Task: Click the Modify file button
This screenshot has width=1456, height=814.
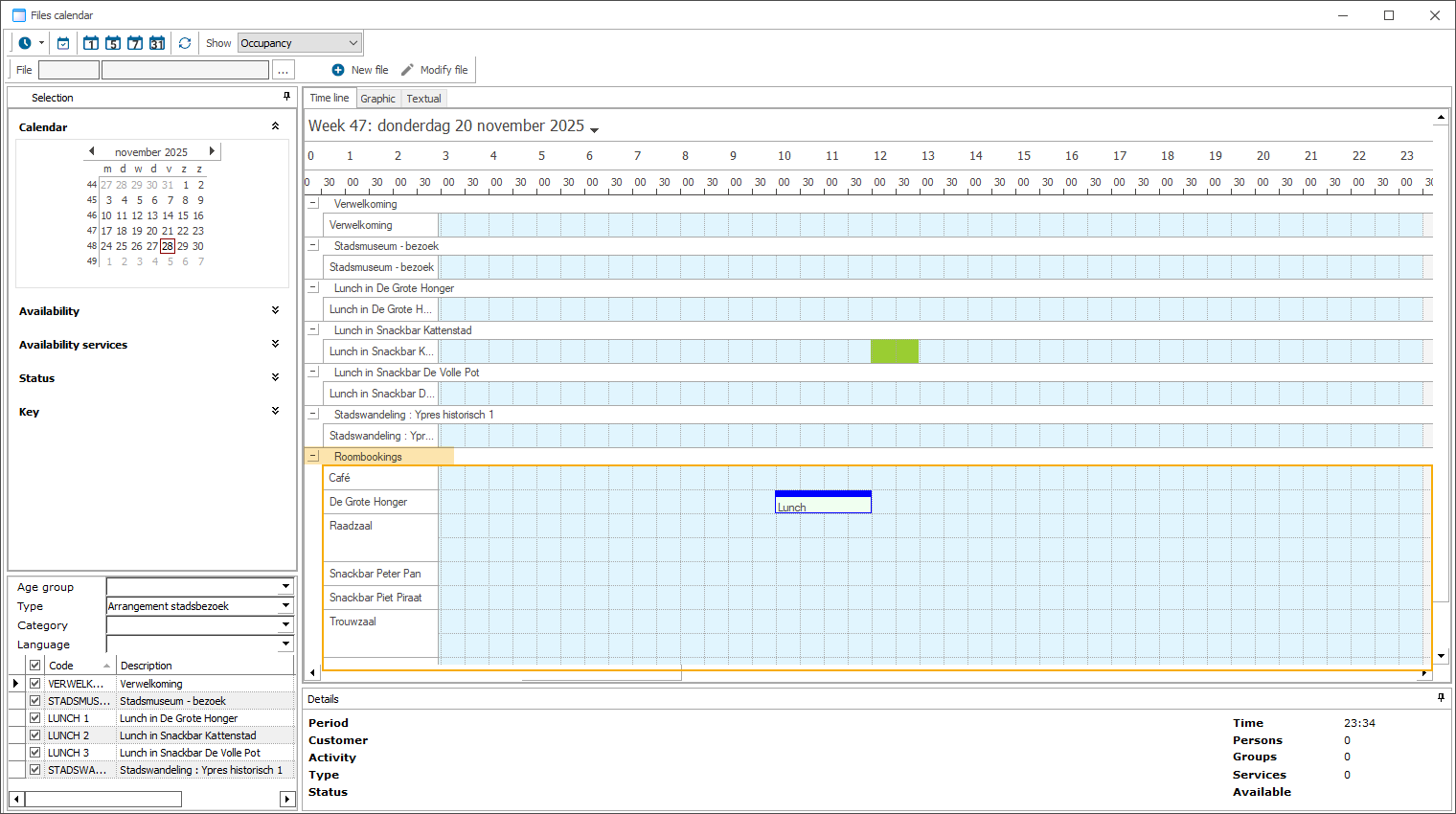Action: pyautogui.click(x=434, y=70)
